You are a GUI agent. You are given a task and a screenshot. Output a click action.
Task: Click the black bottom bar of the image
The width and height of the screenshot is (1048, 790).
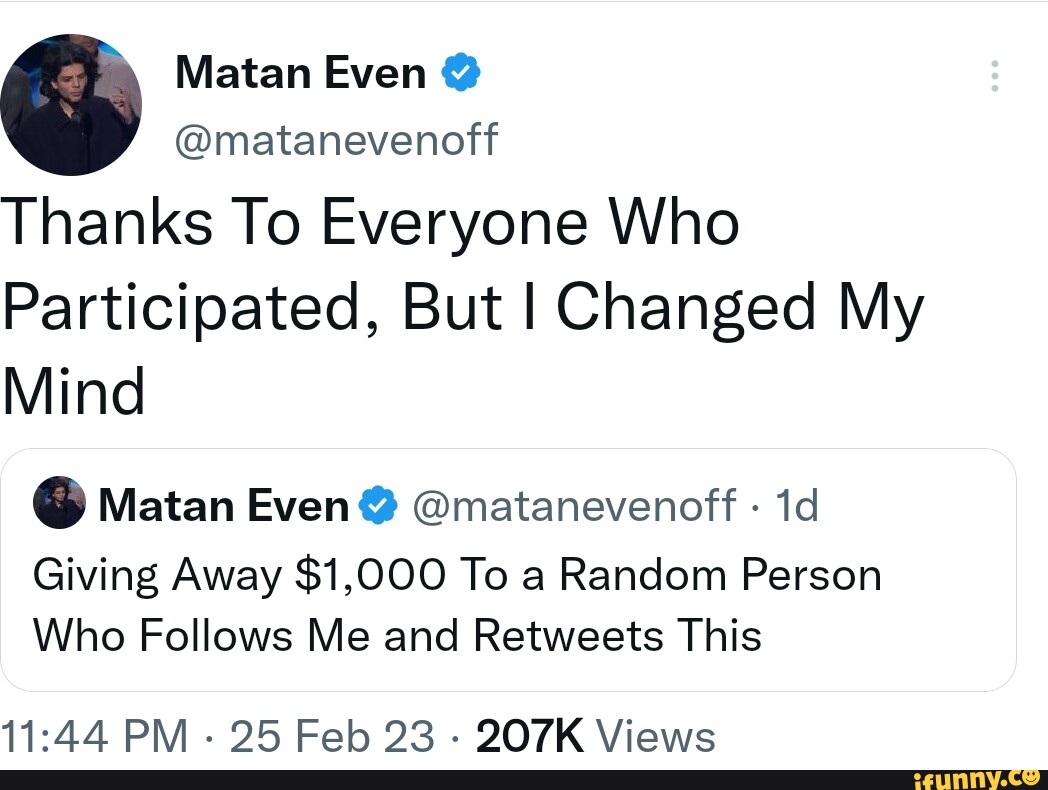pos(400,780)
